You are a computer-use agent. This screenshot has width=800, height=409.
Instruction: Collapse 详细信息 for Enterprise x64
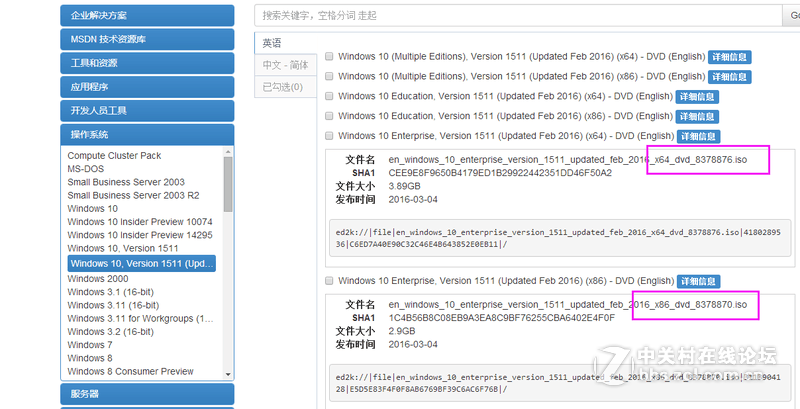pos(698,136)
